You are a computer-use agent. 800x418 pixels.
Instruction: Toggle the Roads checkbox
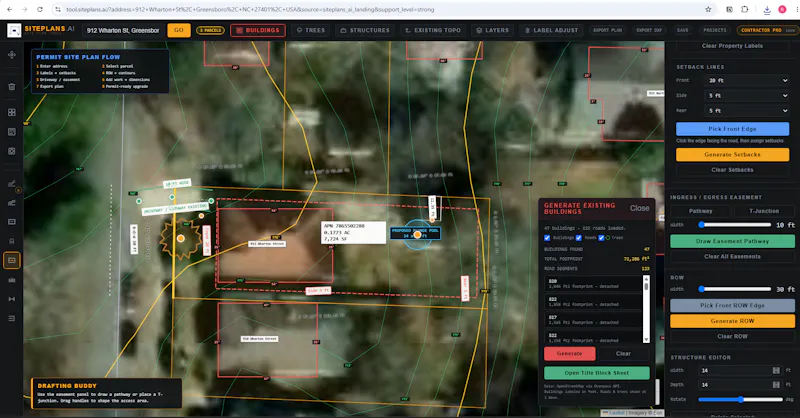tap(579, 238)
